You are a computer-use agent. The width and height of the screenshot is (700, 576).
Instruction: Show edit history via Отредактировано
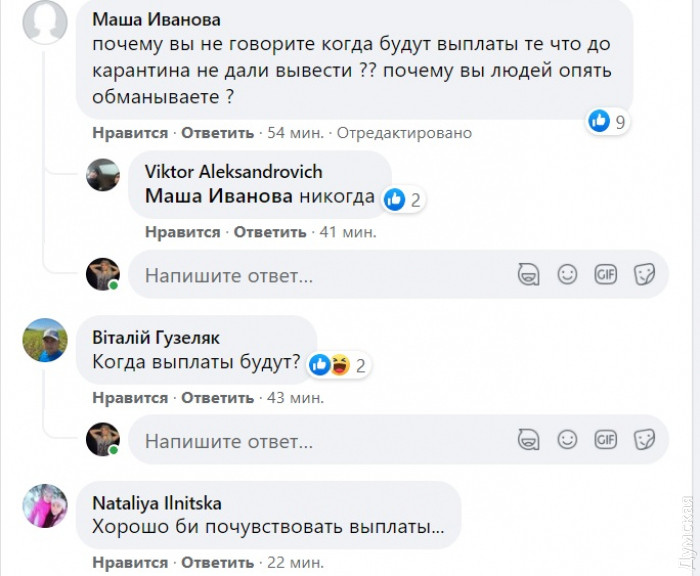point(404,133)
